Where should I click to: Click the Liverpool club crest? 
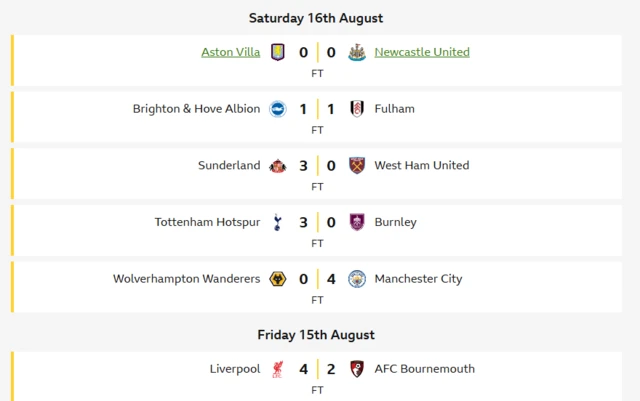click(278, 369)
